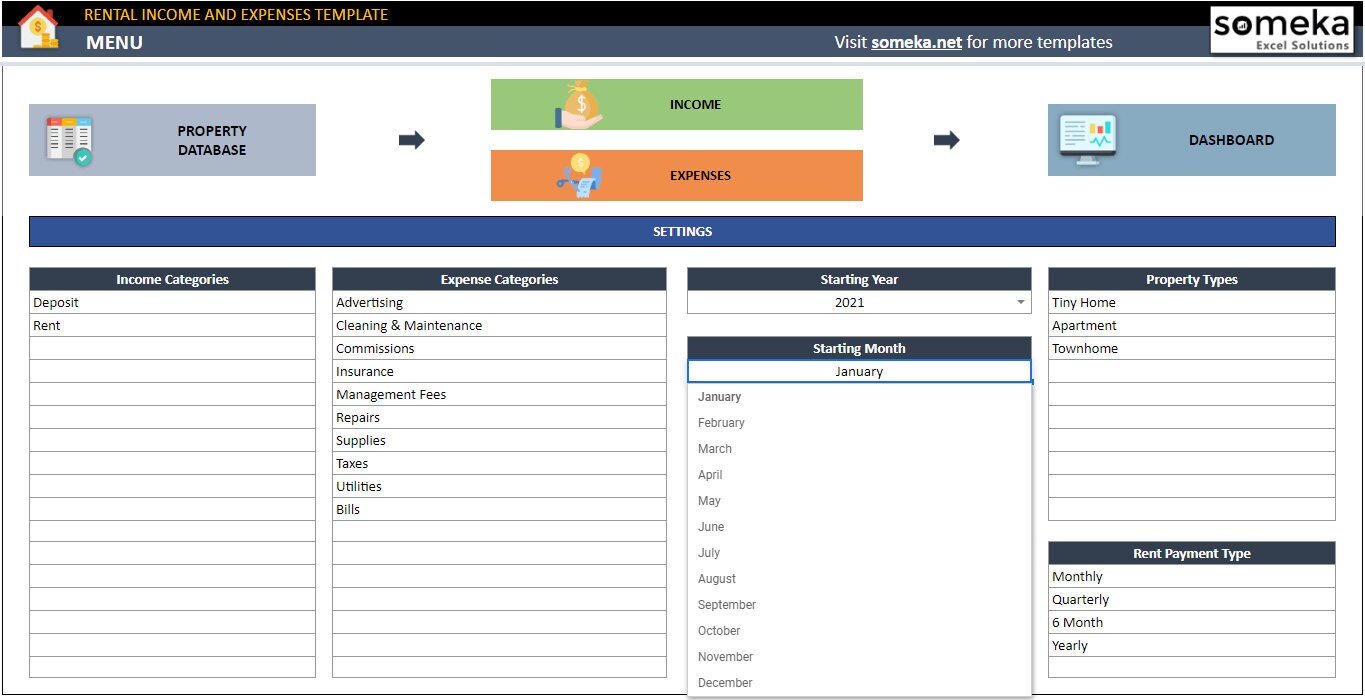Viewport: 1365px width, 700px height.
Task: Select January from the Starting Month list
Action: [x=719, y=396]
